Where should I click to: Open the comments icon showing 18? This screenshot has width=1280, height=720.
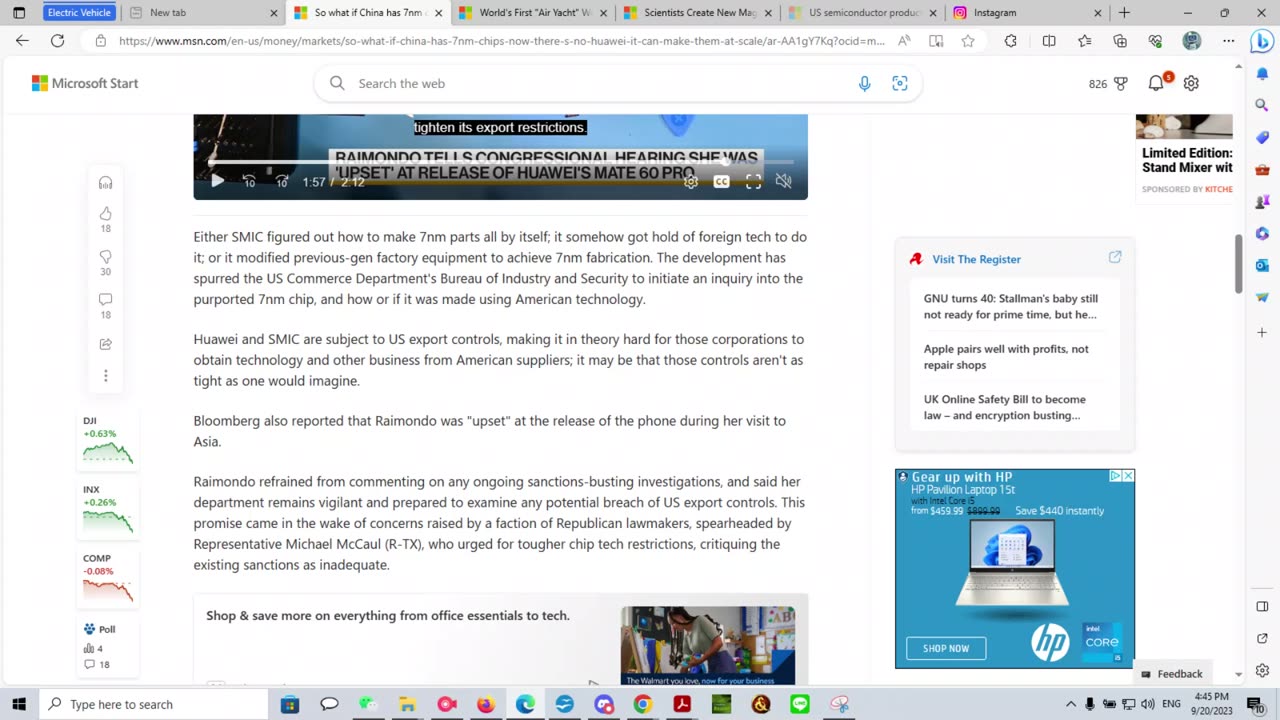[105, 300]
